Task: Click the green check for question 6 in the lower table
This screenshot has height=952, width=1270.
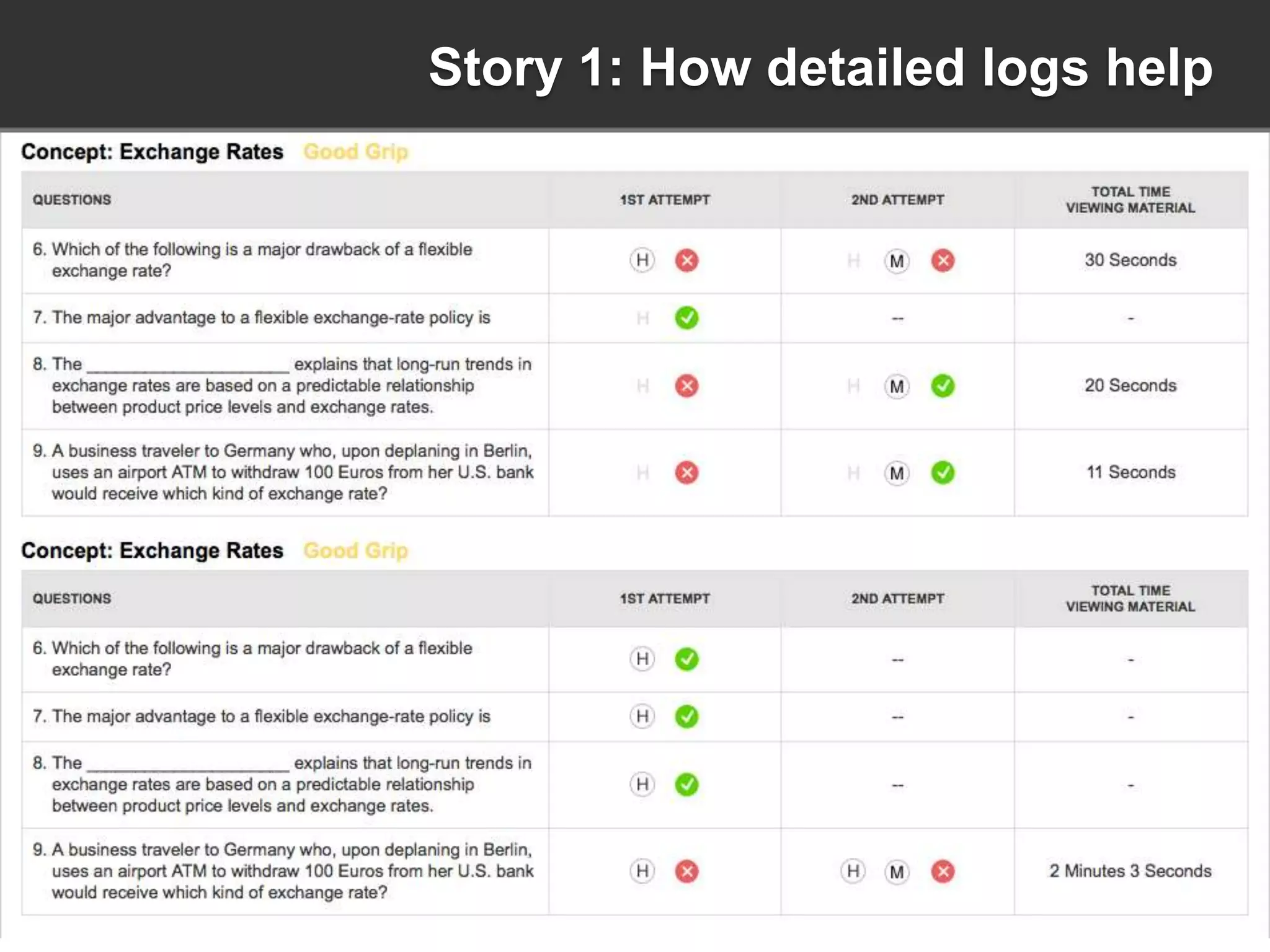Action: point(686,658)
